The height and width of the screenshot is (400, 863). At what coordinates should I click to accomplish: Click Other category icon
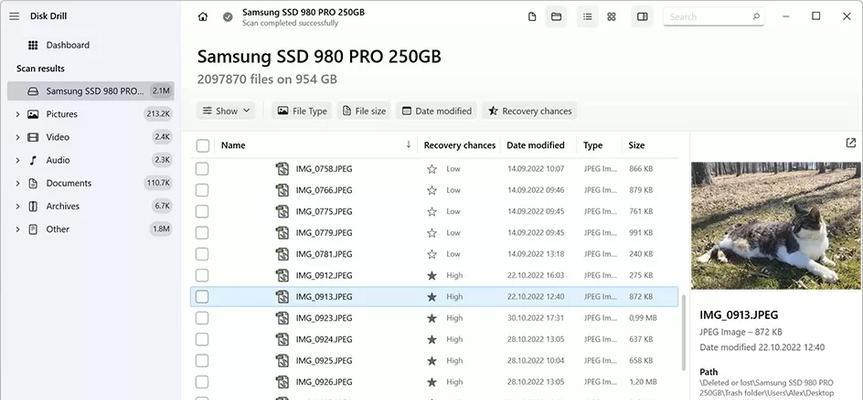(x=33, y=229)
